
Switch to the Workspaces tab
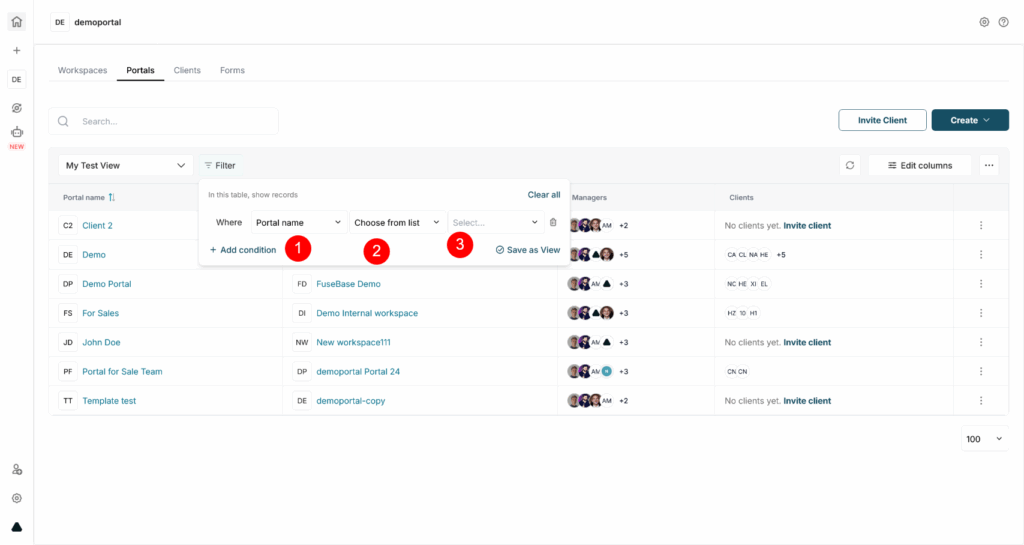pos(82,70)
